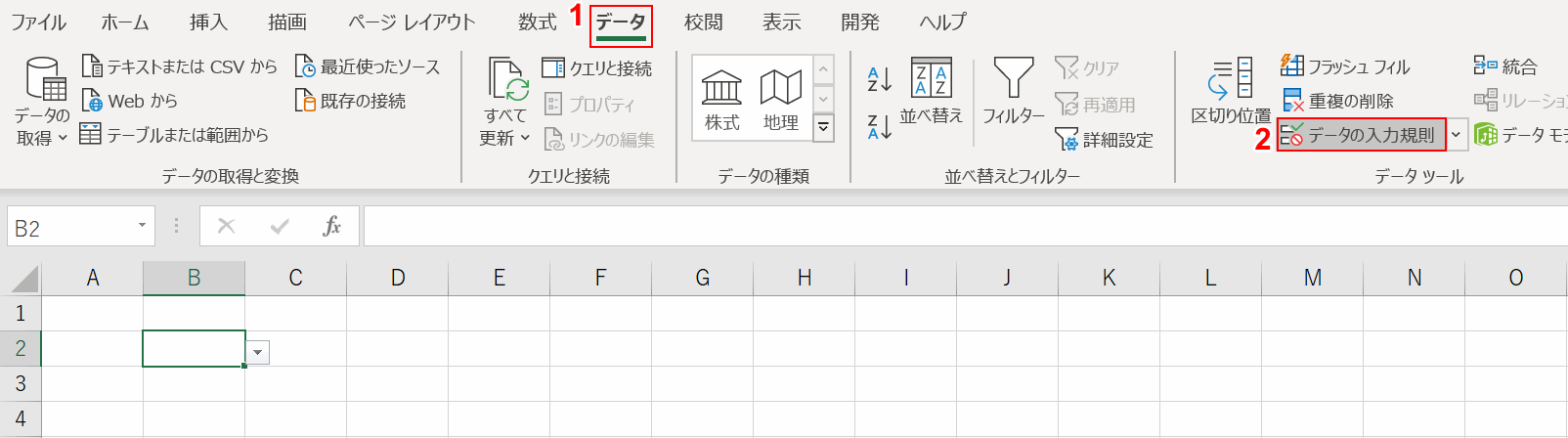Viewport: 1568px width, 438px height.
Task: Click the Name Box showing B2
Action: tap(68, 227)
